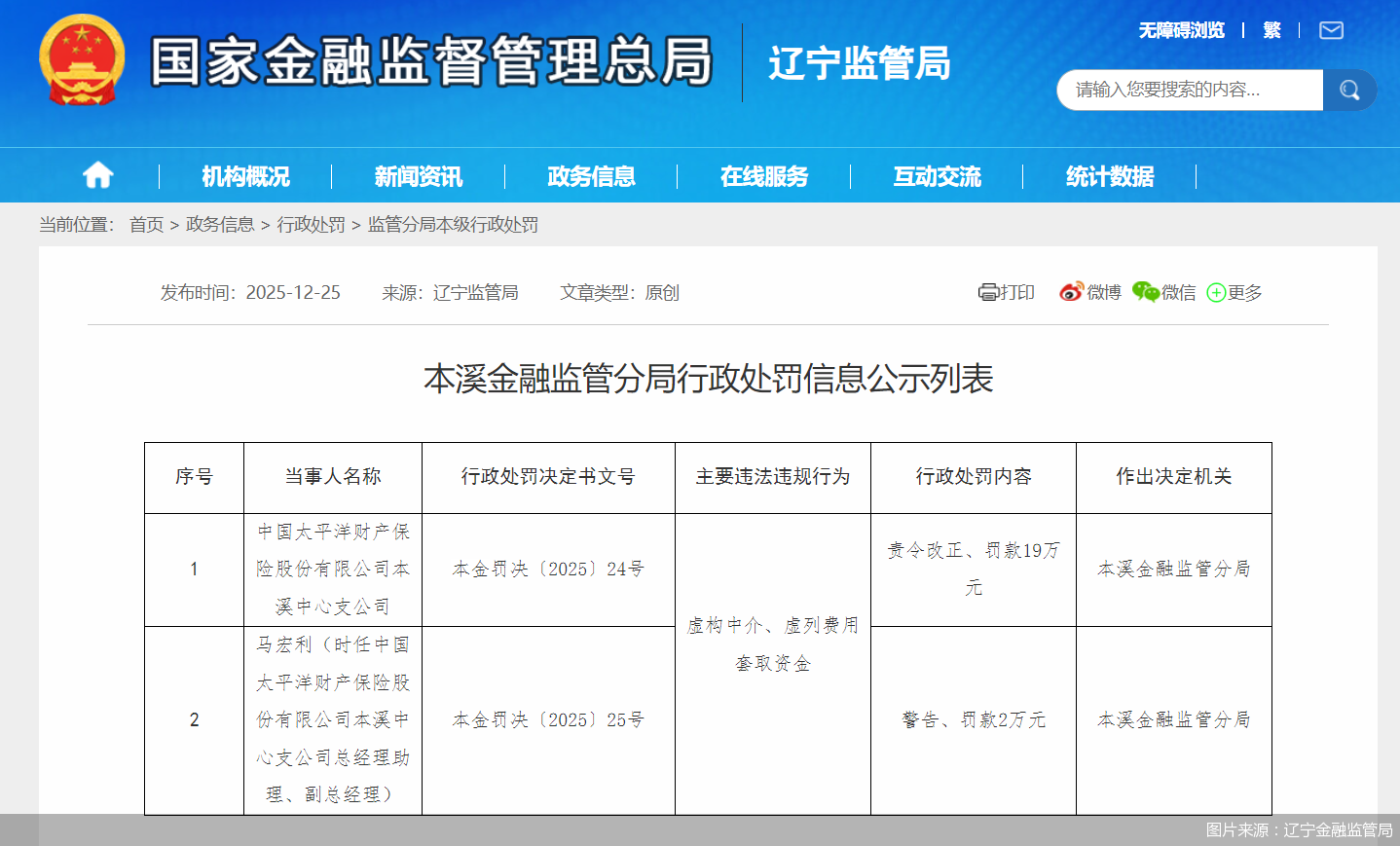Open the 统计数据 menu

click(1110, 176)
